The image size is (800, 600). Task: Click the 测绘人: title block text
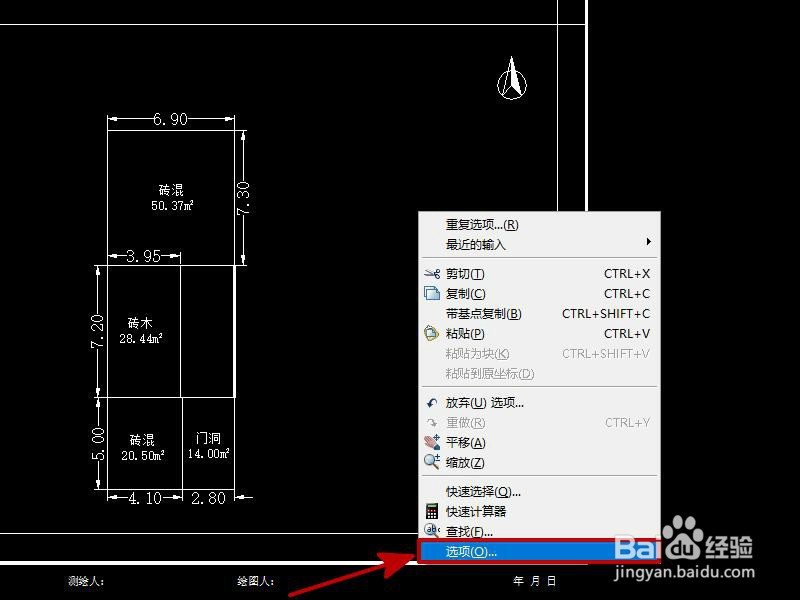(86, 581)
